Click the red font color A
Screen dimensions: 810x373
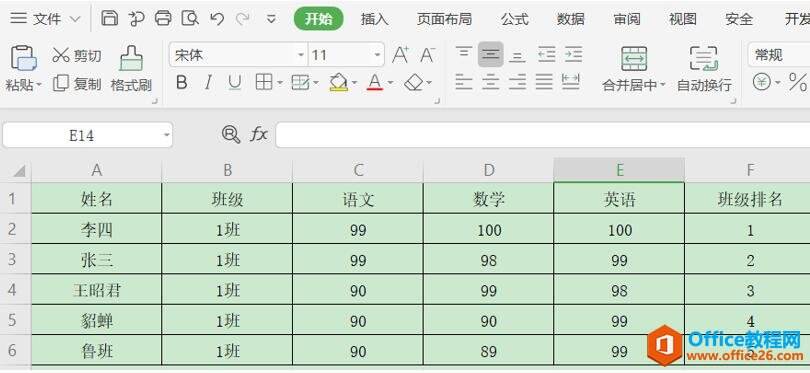(376, 82)
